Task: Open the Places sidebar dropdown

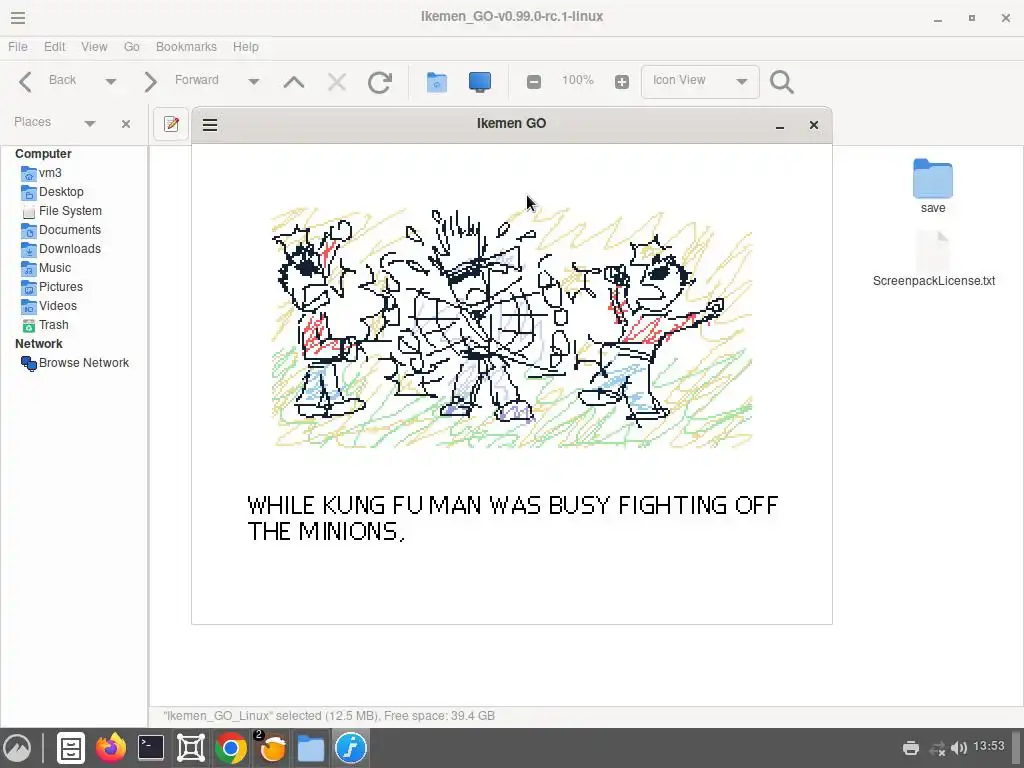Action: (x=89, y=123)
